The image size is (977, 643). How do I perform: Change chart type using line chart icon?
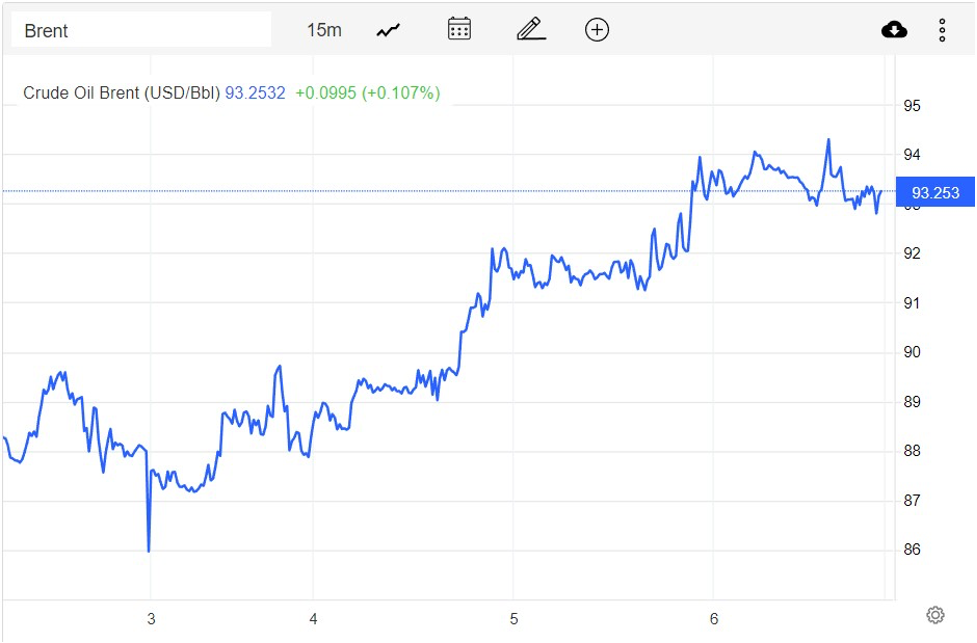tap(388, 30)
